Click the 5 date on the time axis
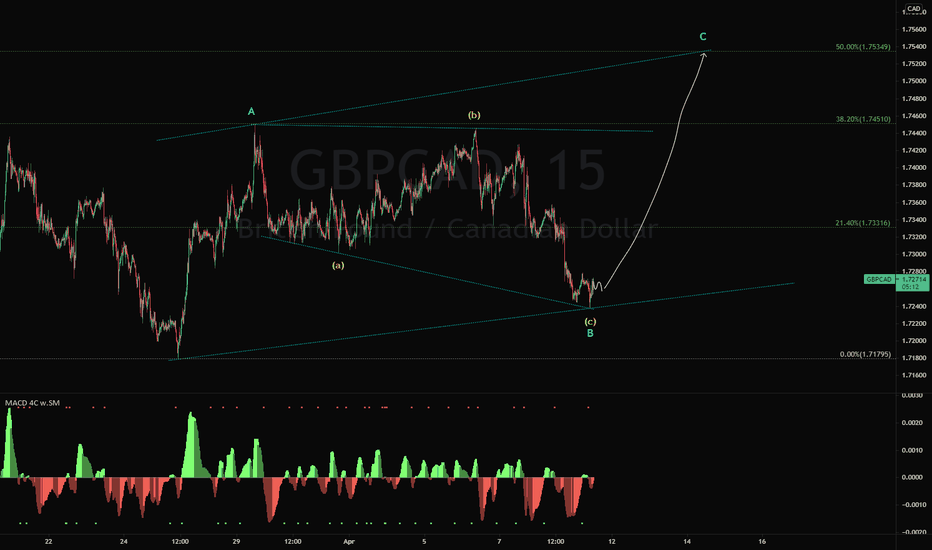Screen dimensions: 932x550 point(424,542)
